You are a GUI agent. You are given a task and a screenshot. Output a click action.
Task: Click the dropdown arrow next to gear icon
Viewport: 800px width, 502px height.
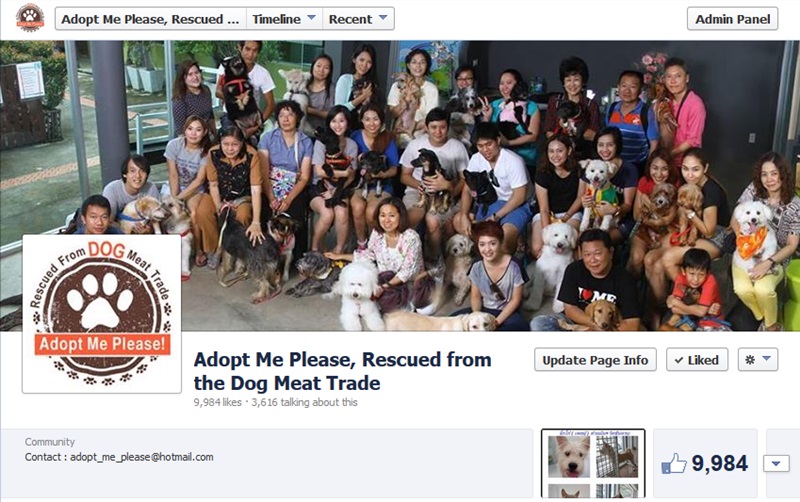(766, 359)
